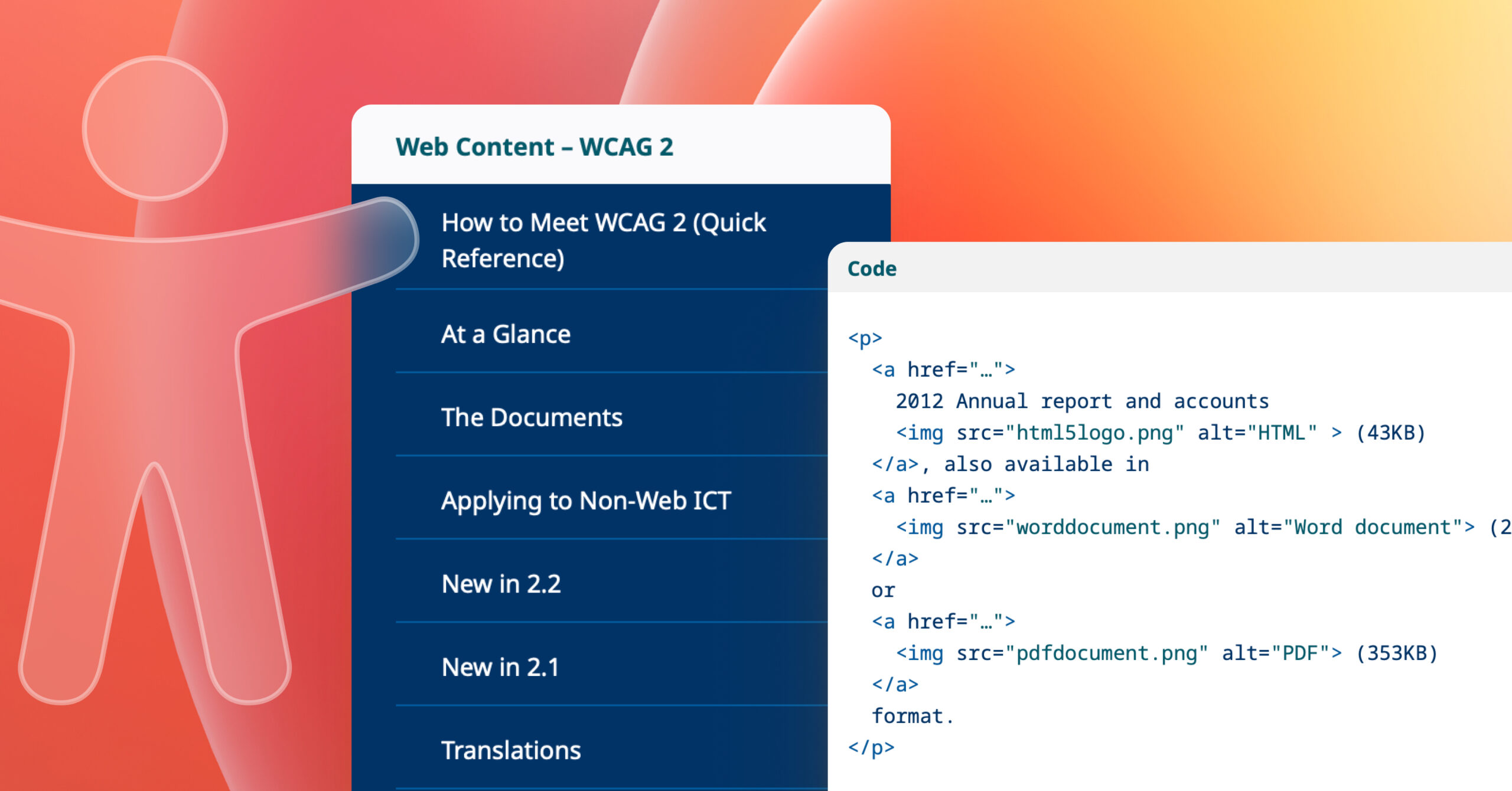1512x791 pixels.
Task: Open the Translations menu entry
Action: click(511, 750)
